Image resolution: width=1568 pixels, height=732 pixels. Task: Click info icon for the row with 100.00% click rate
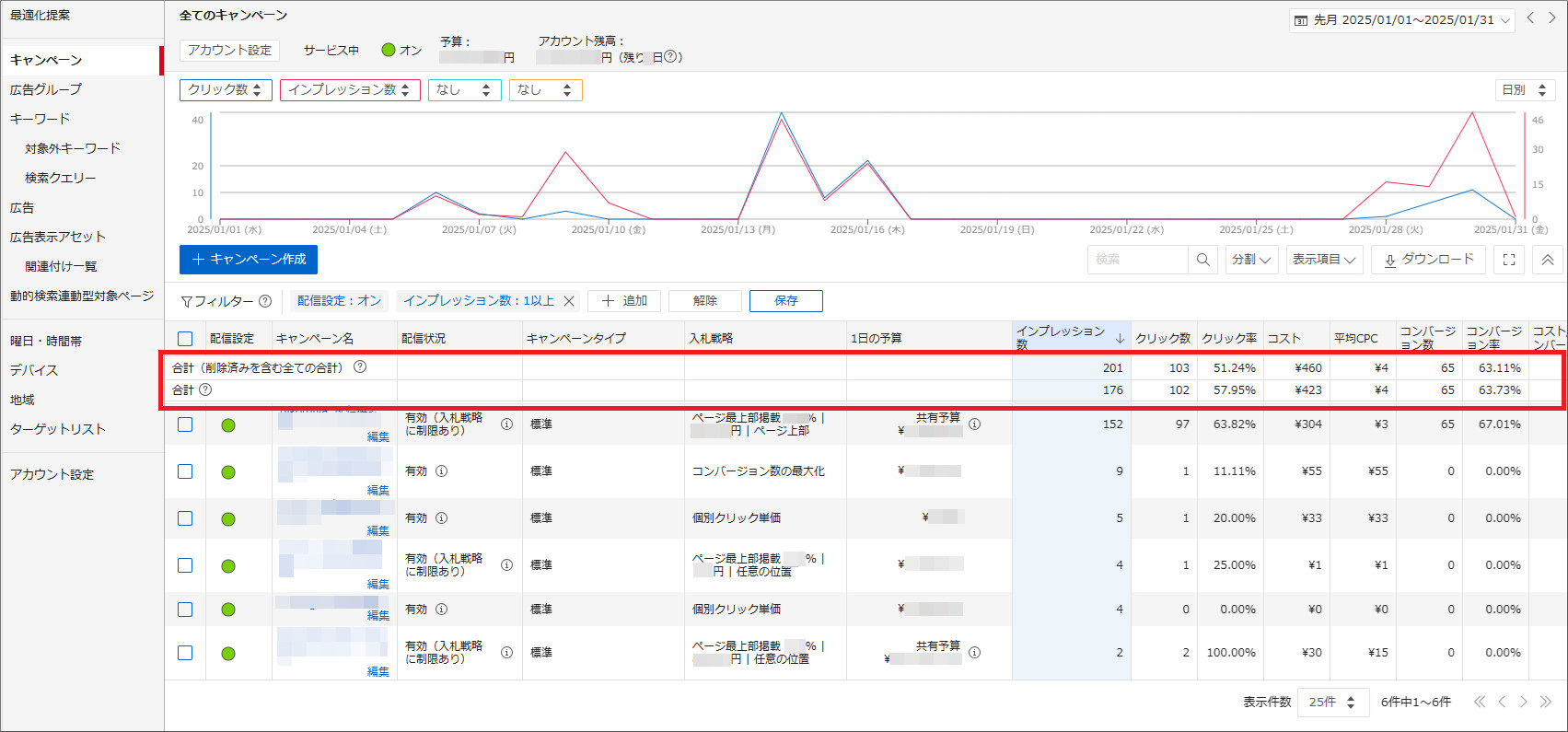(506, 653)
